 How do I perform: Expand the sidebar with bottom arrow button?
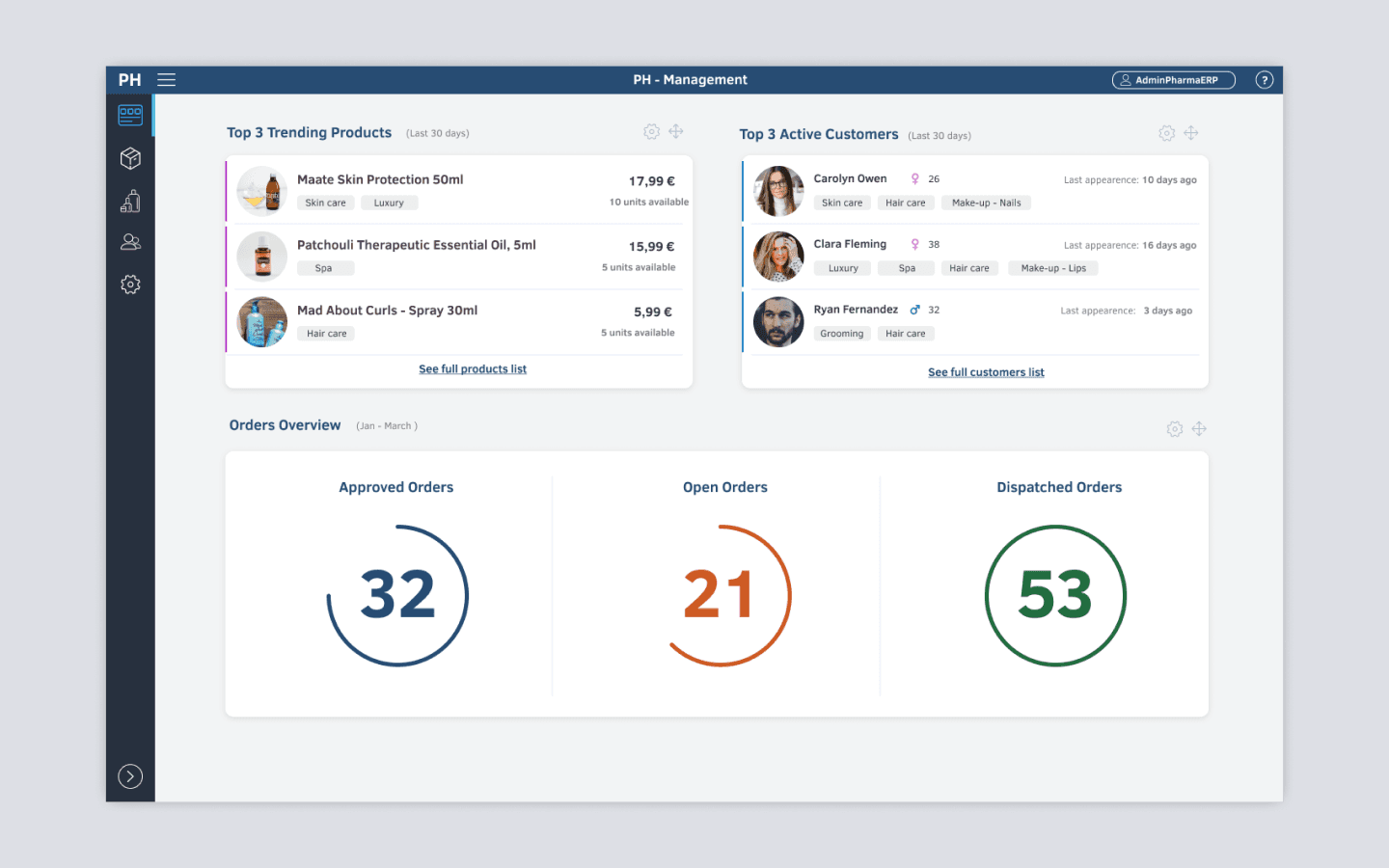(x=130, y=776)
